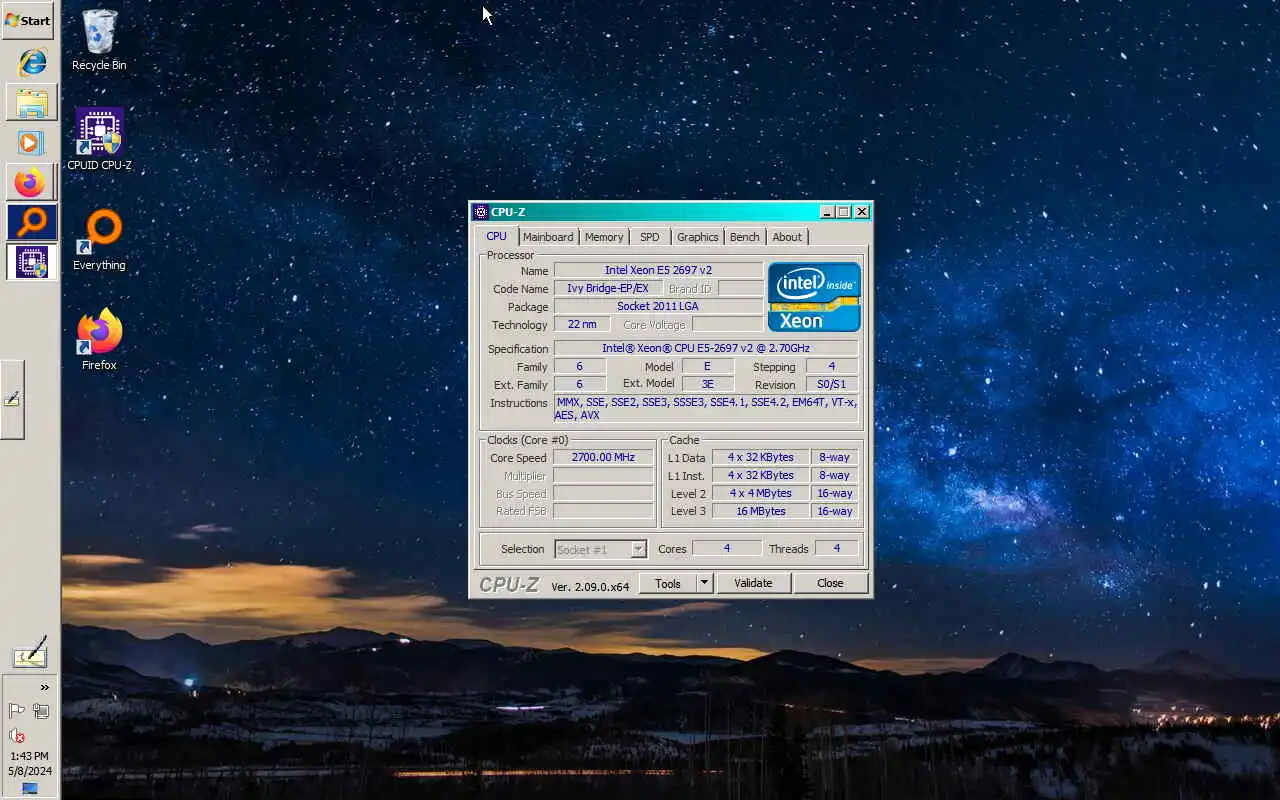The image size is (1280, 800).
Task: Open the Memory tab
Action: point(604,237)
